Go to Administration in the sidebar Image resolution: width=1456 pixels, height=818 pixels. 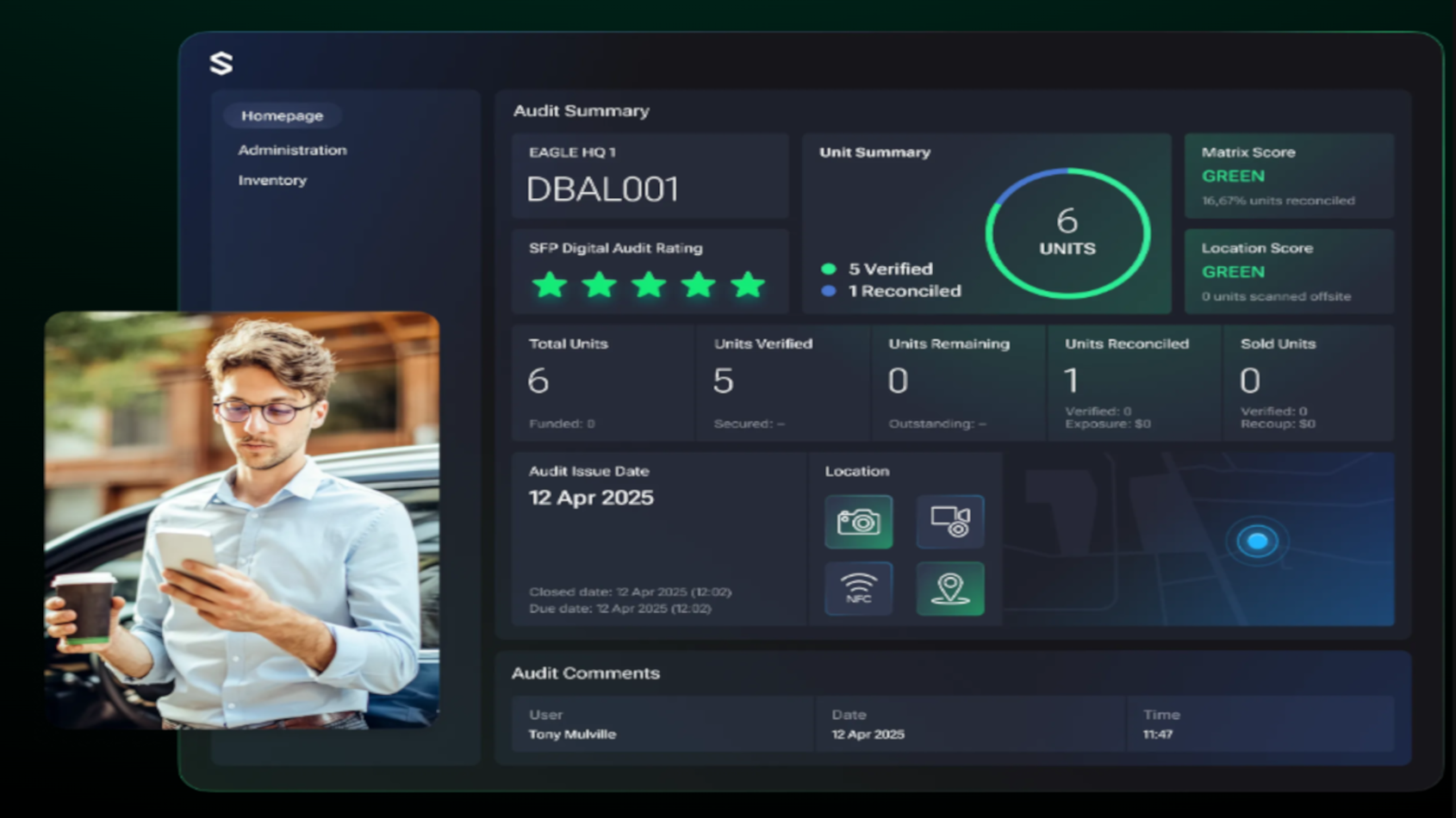coord(292,150)
